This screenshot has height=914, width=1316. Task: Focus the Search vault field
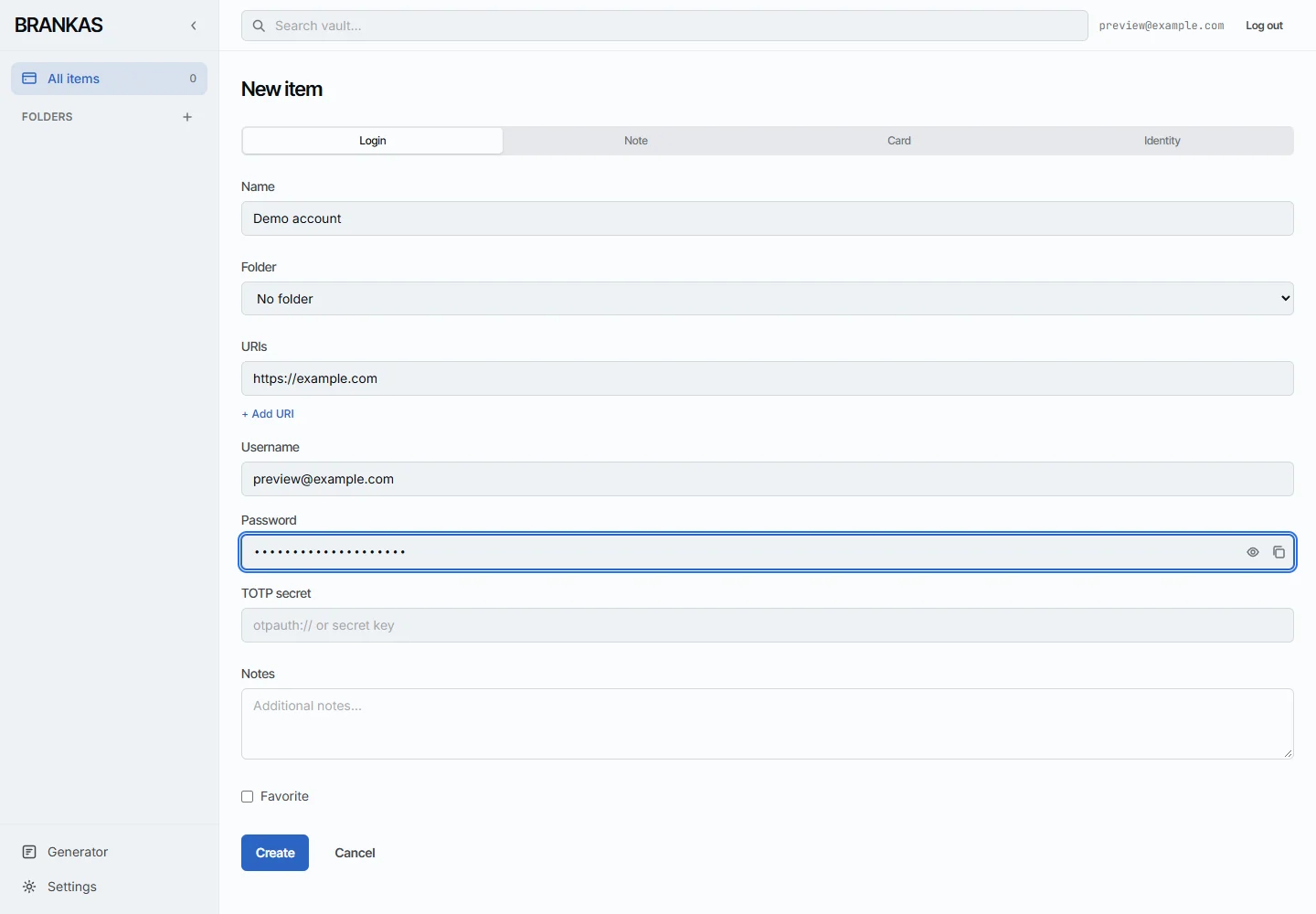click(664, 26)
